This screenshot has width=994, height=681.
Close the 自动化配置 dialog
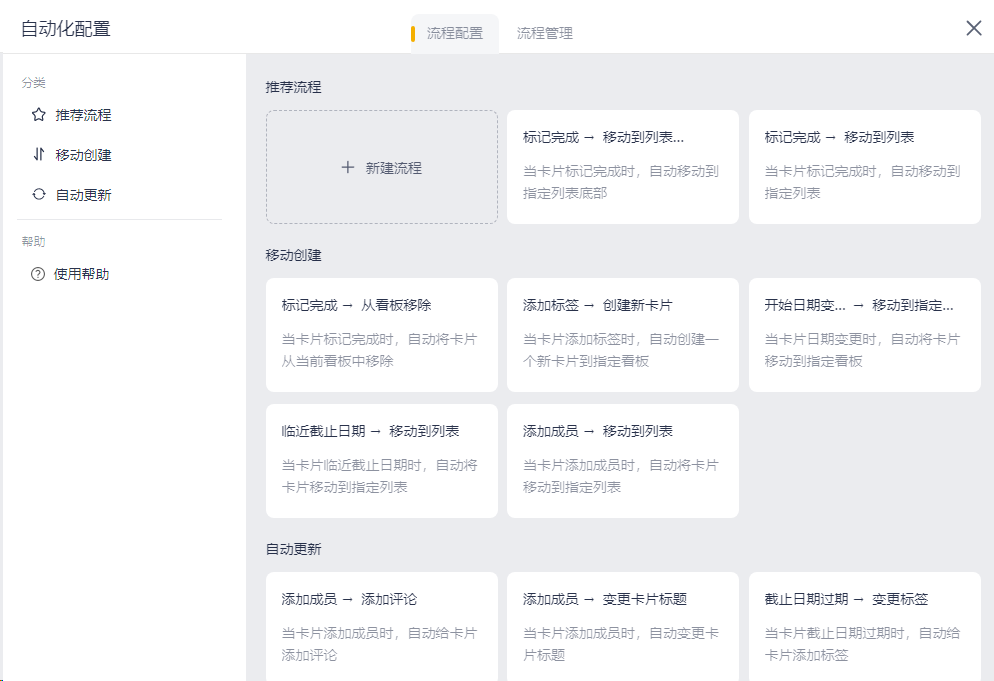(x=973, y=28)
